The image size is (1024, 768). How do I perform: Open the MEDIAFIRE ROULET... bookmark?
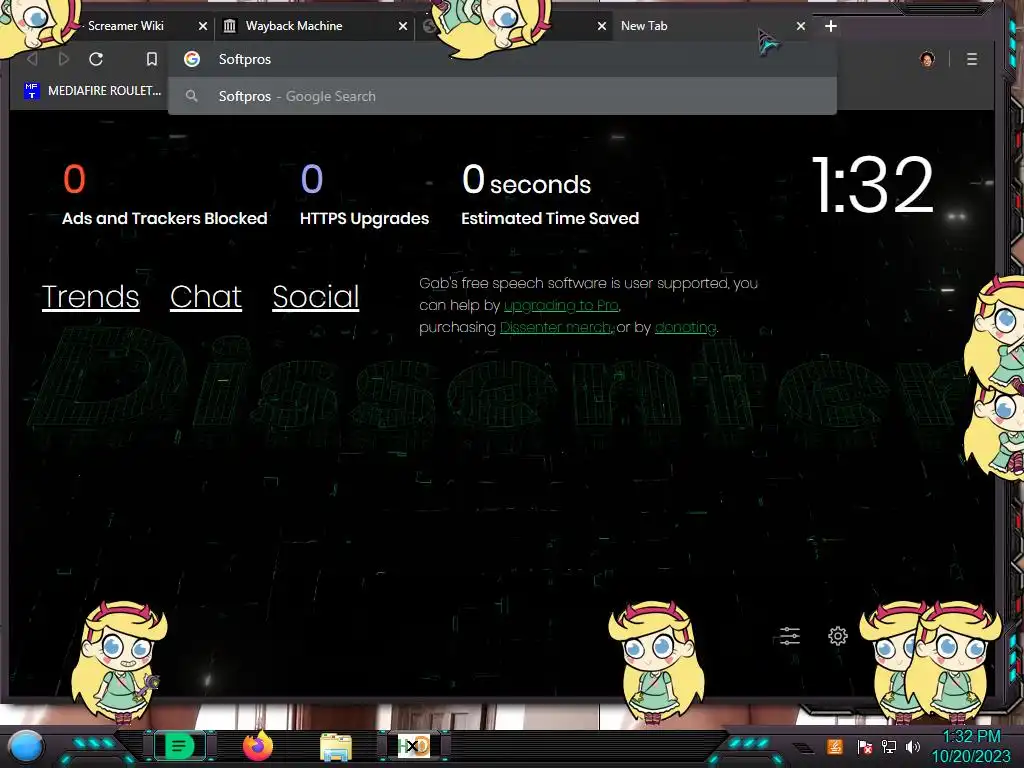(92, 91)
